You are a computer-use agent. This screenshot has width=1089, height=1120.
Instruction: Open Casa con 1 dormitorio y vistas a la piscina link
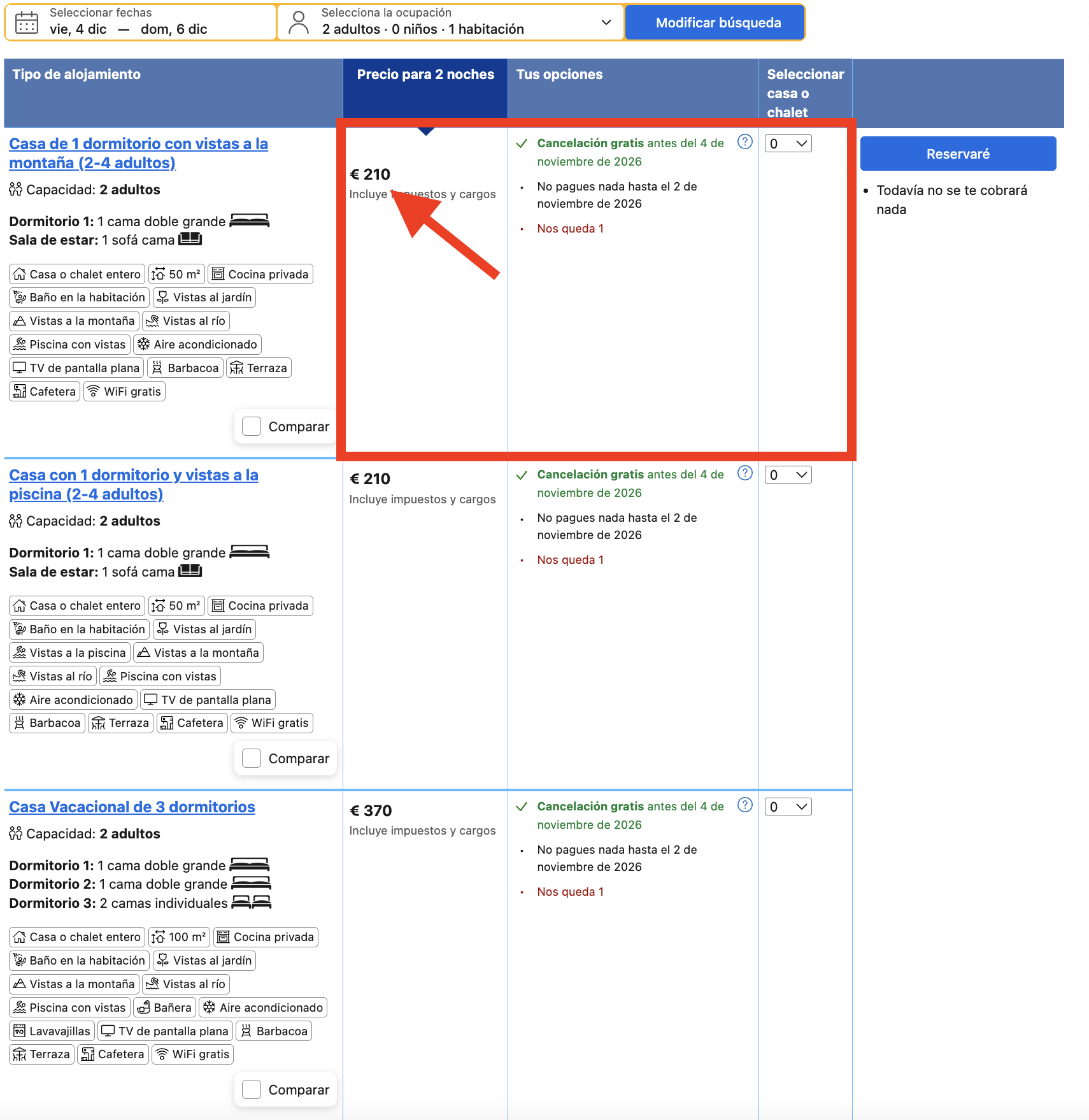[x=134, y=484]
